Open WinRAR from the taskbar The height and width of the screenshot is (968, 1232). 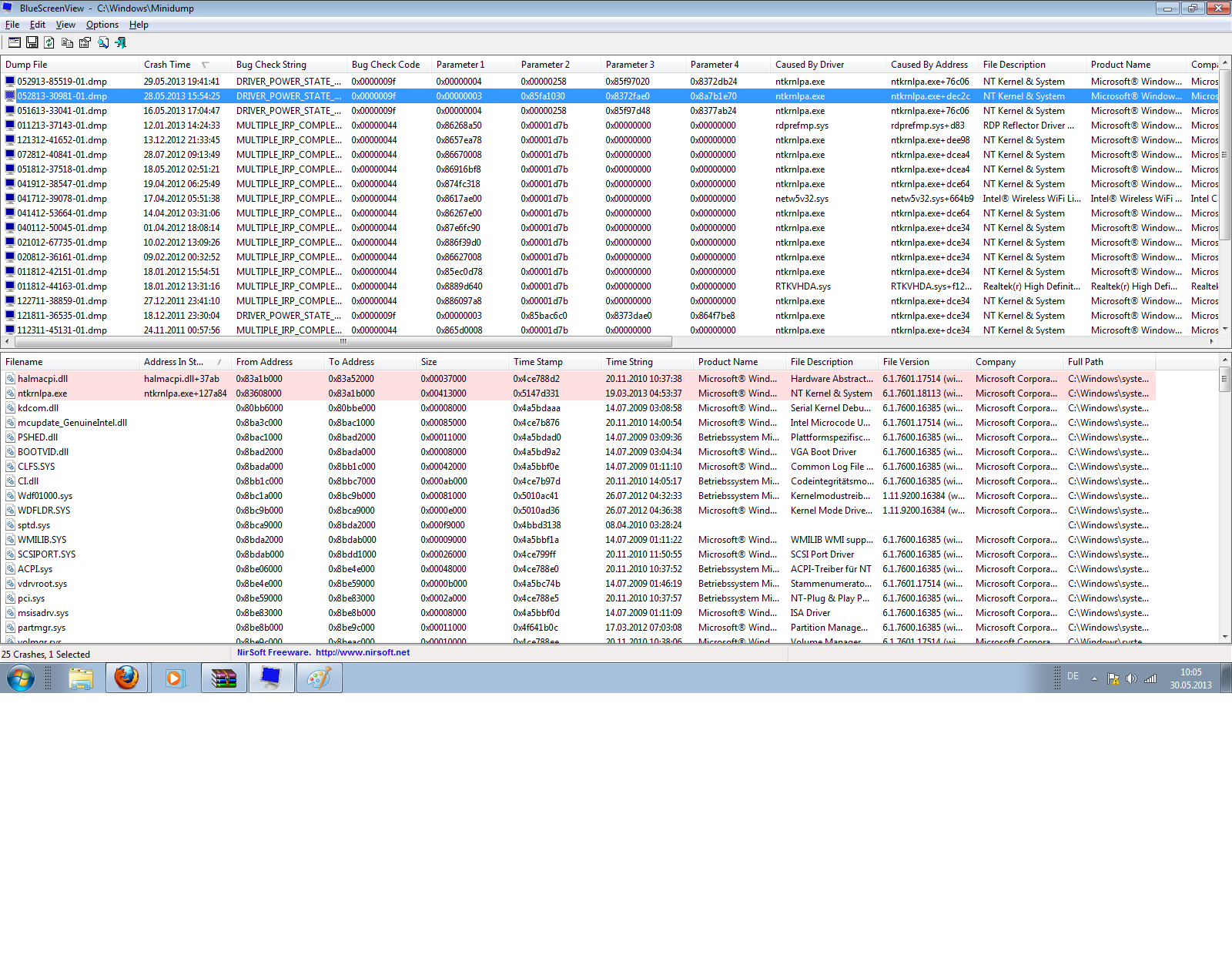(223, 678)
